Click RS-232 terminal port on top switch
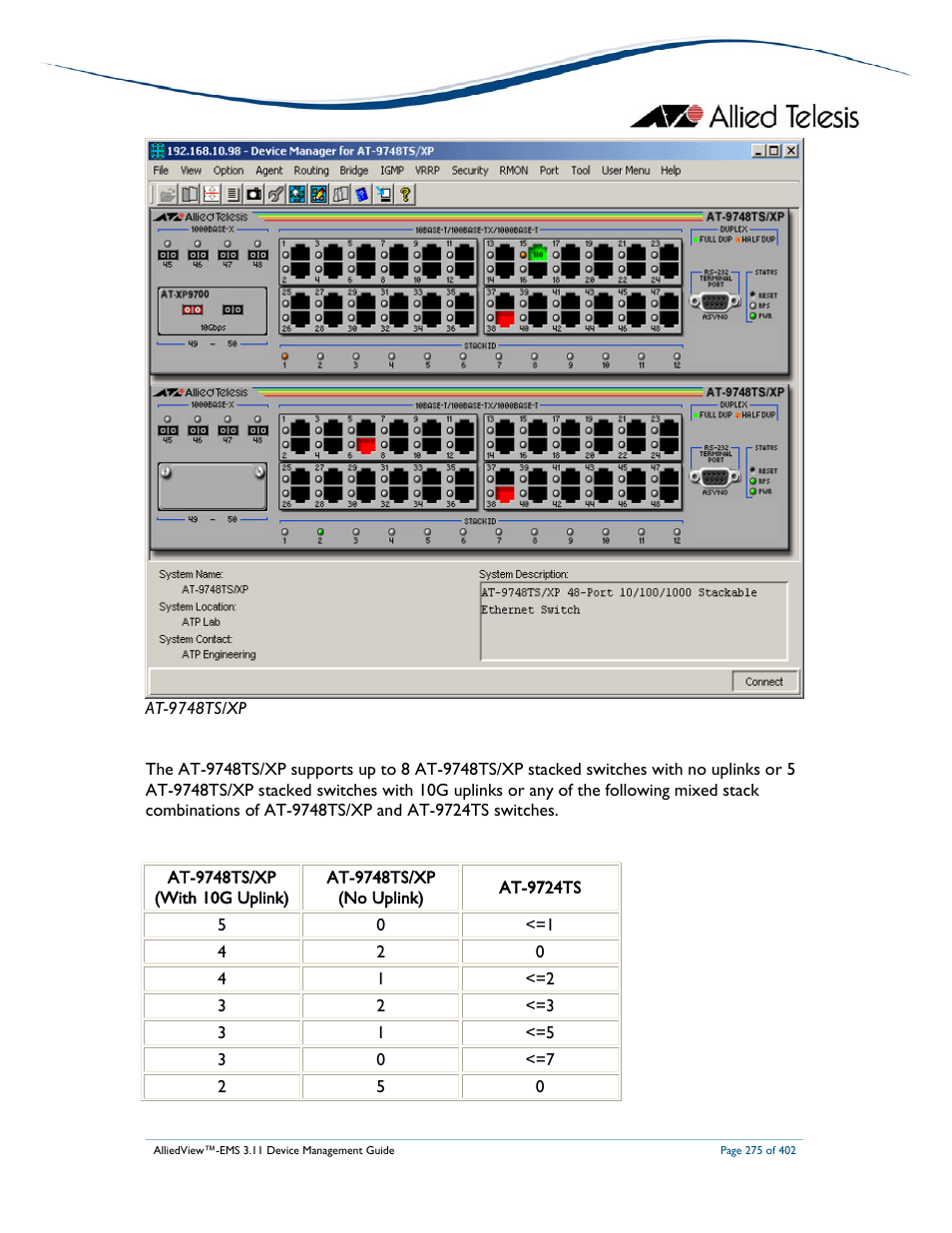 [715, 301]
